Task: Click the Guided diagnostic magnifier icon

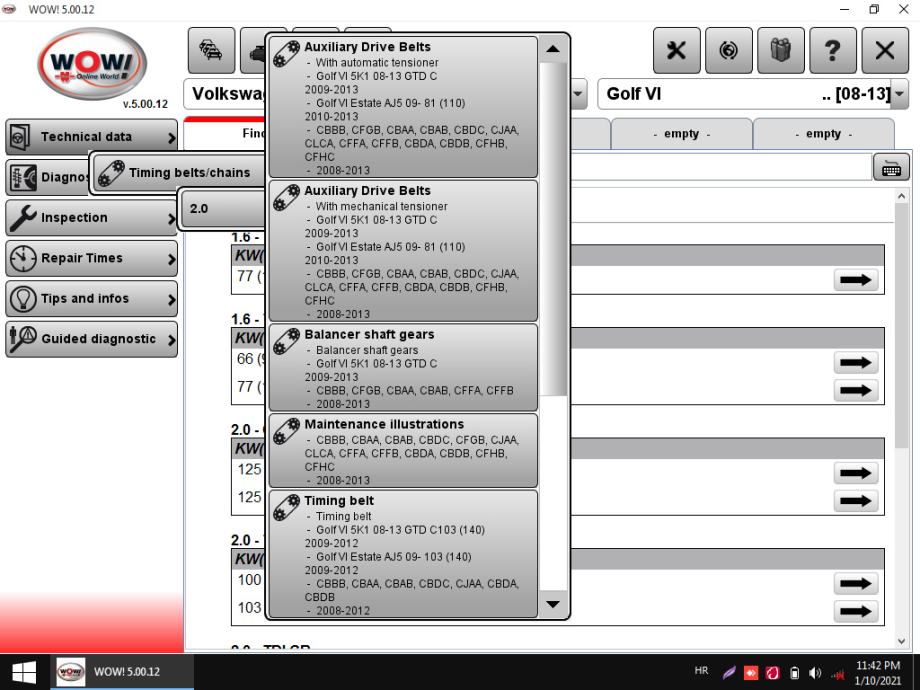Action: (x=22, y=339)
